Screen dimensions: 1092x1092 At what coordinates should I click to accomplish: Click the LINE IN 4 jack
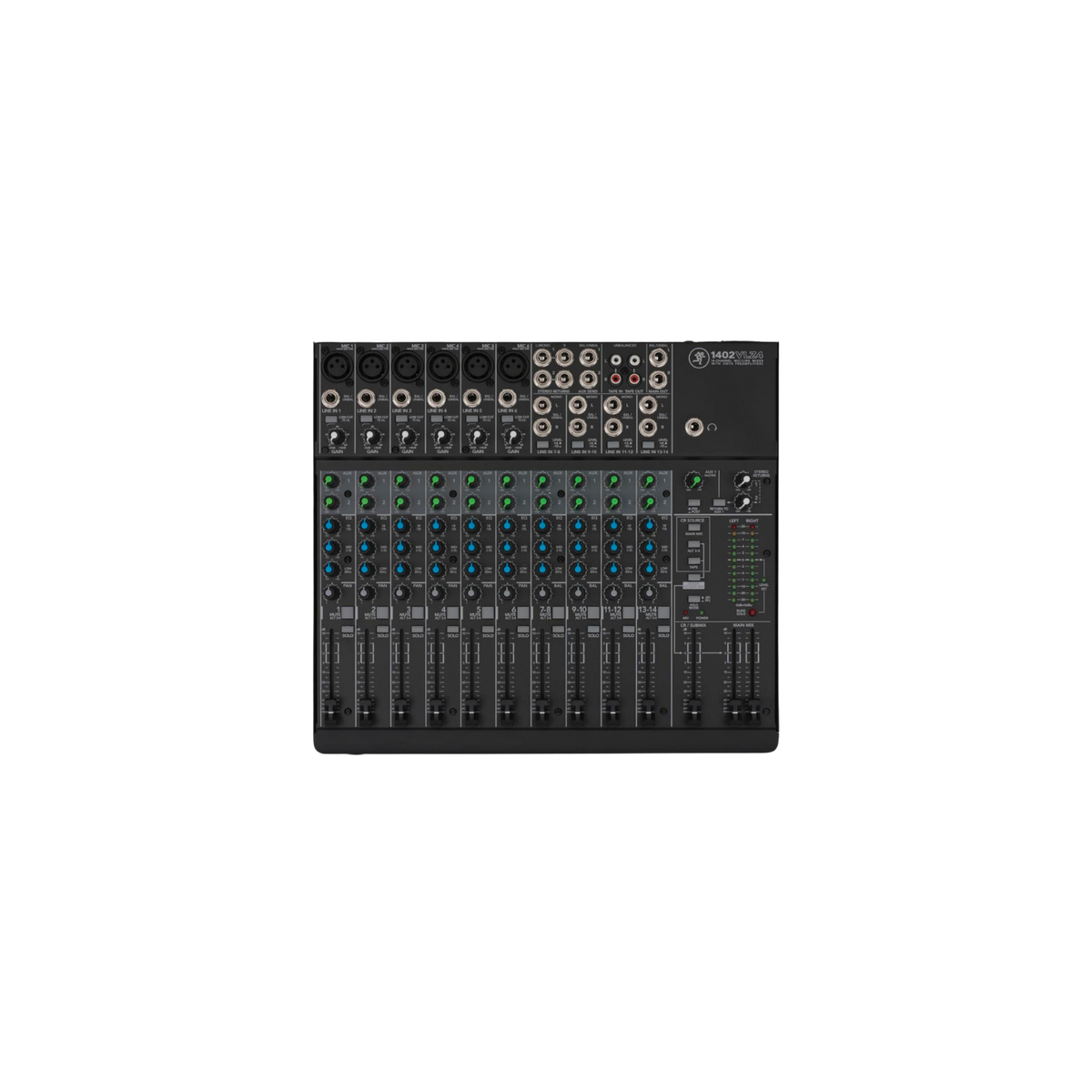437,399
